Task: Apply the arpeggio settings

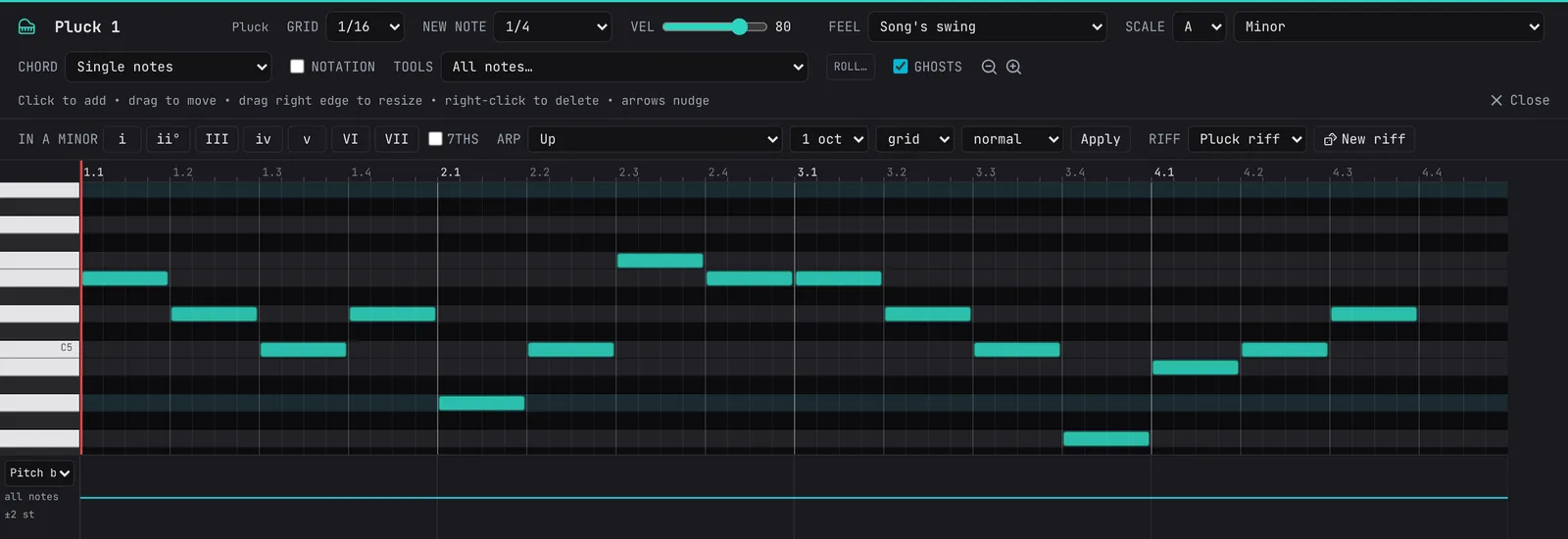Action: 1100,139
